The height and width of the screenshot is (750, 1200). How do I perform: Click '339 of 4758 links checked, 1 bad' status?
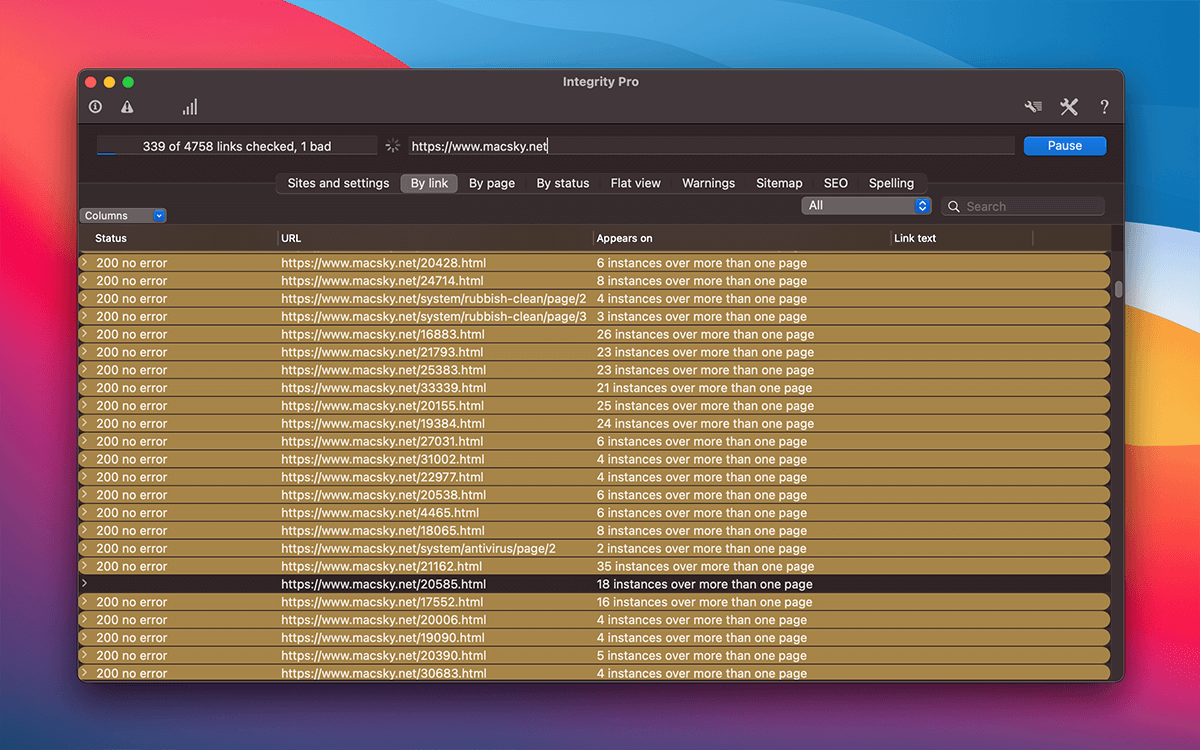237,146
